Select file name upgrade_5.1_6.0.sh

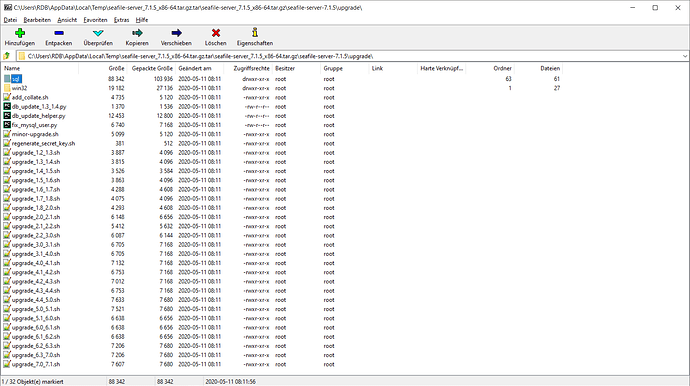pyautogui.click(x=36, y=318)
